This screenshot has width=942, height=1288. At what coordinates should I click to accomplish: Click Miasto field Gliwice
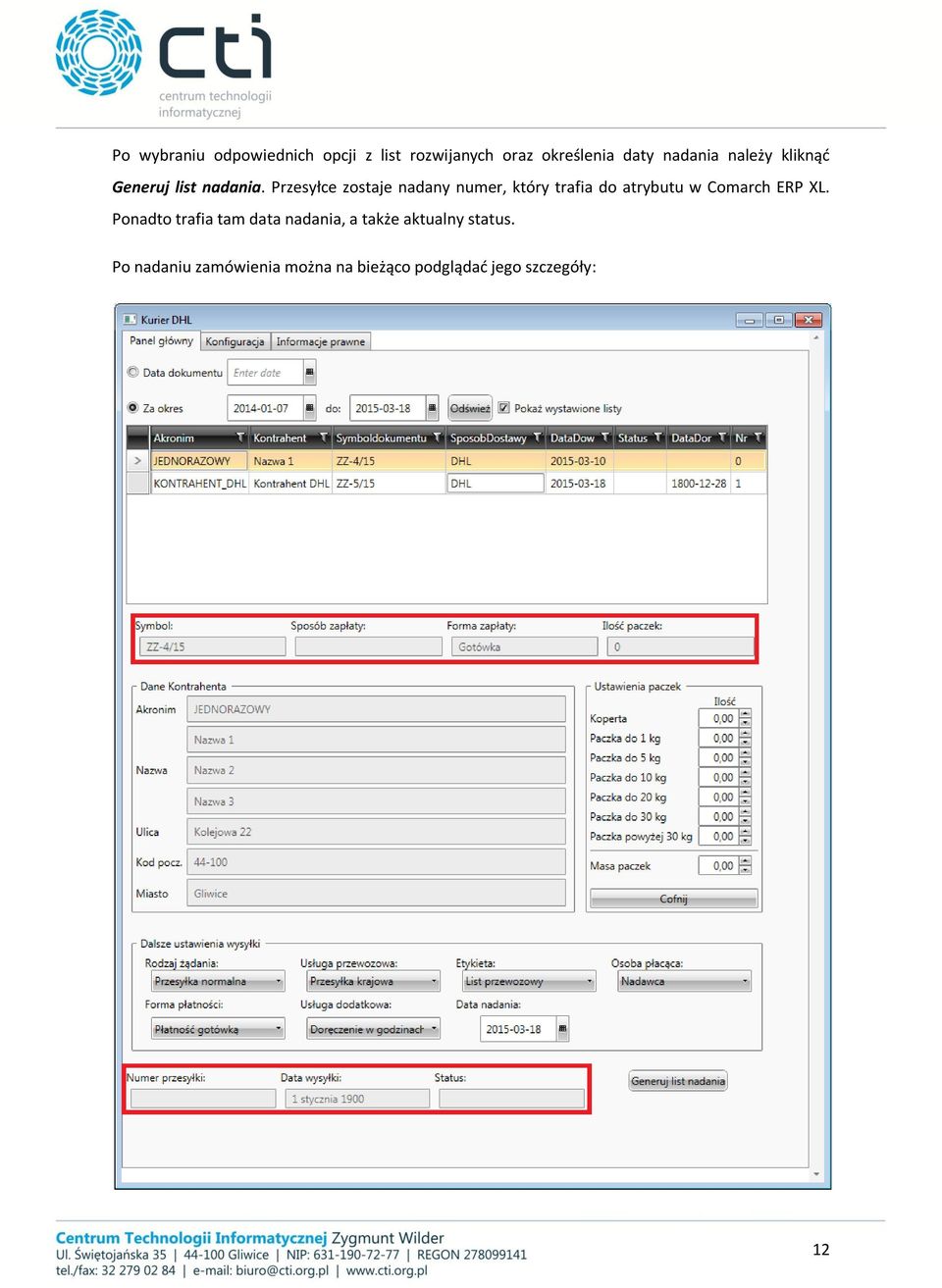(376, 894)
